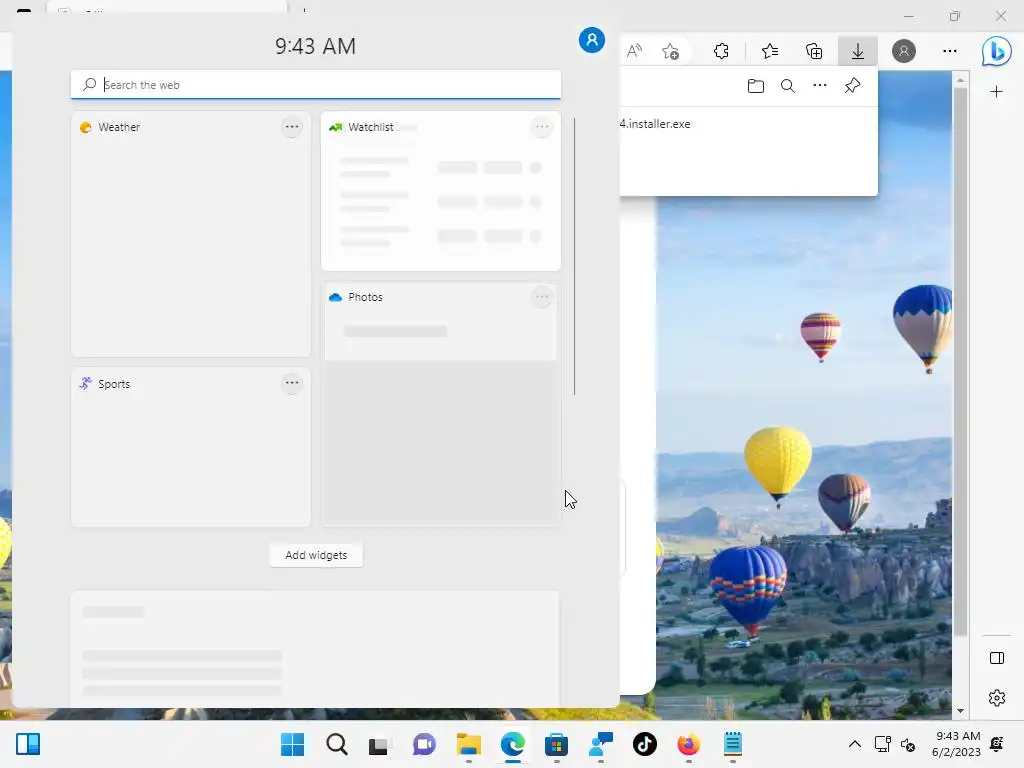This screenshot has width=1024, height=768.
Task: Toggle the Edge Downloads toolbar button
Action: click(x=857, y=51)
